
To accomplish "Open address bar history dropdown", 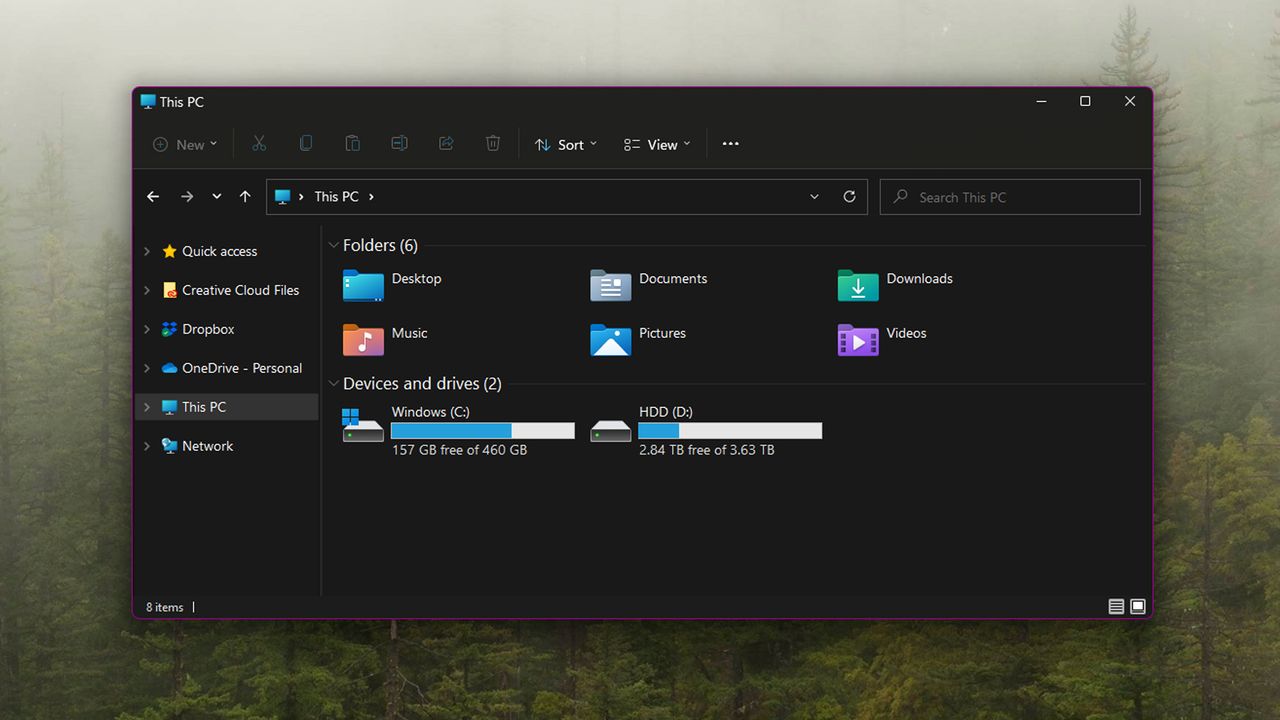I will point(814,197).
